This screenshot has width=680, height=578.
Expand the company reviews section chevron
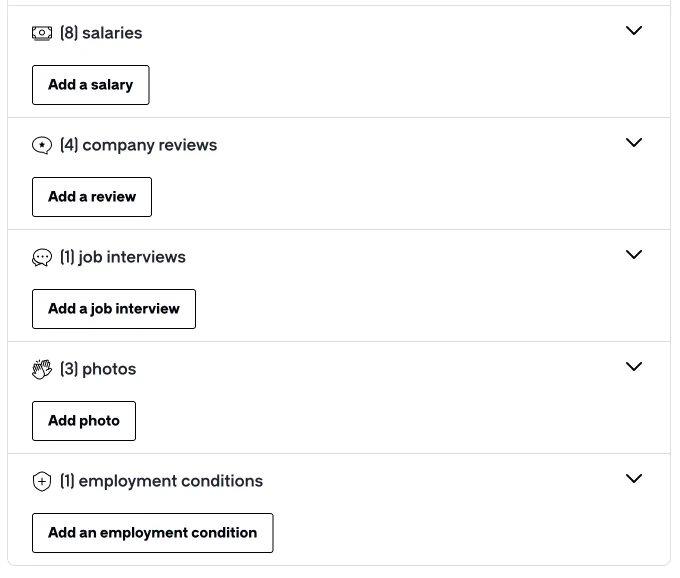[634, 142]
